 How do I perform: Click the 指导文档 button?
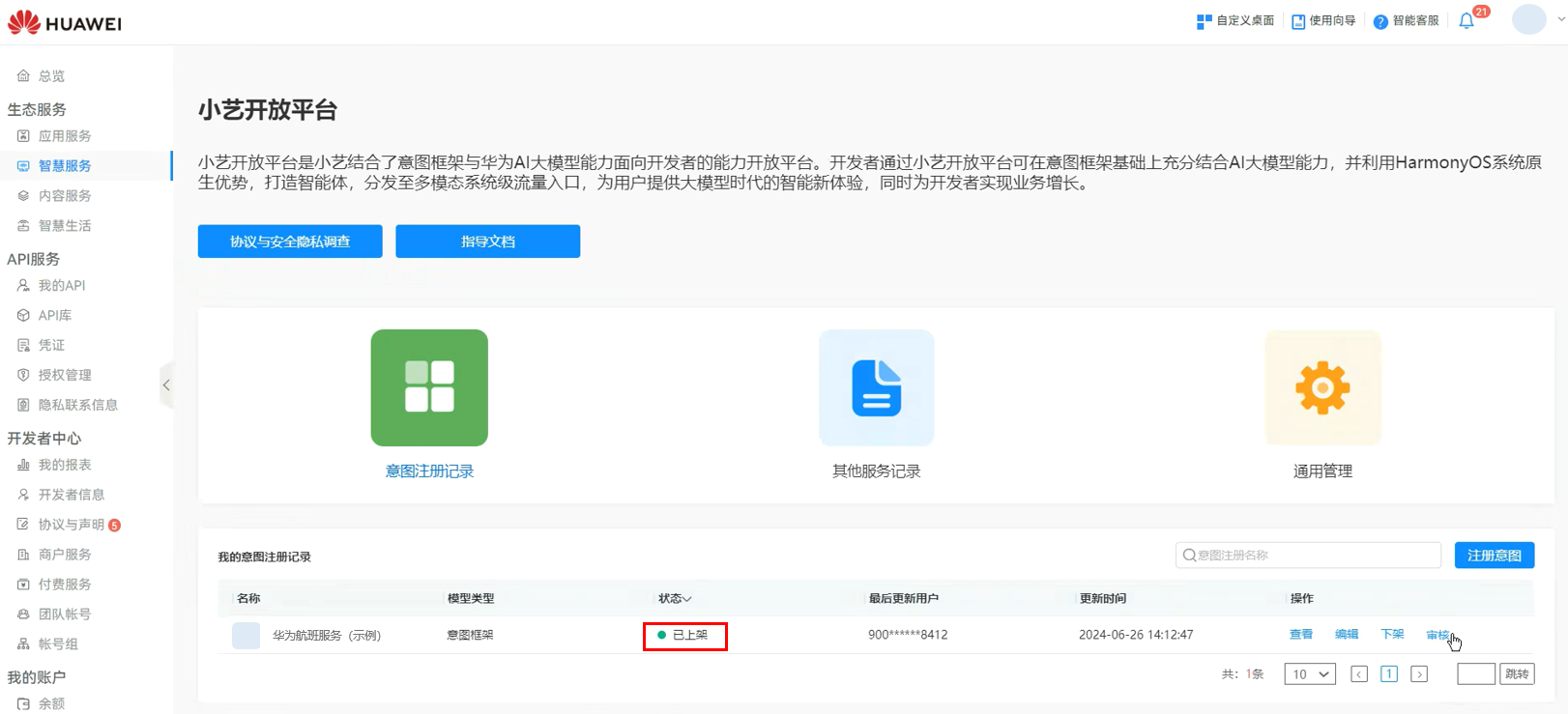click(488, 242)
